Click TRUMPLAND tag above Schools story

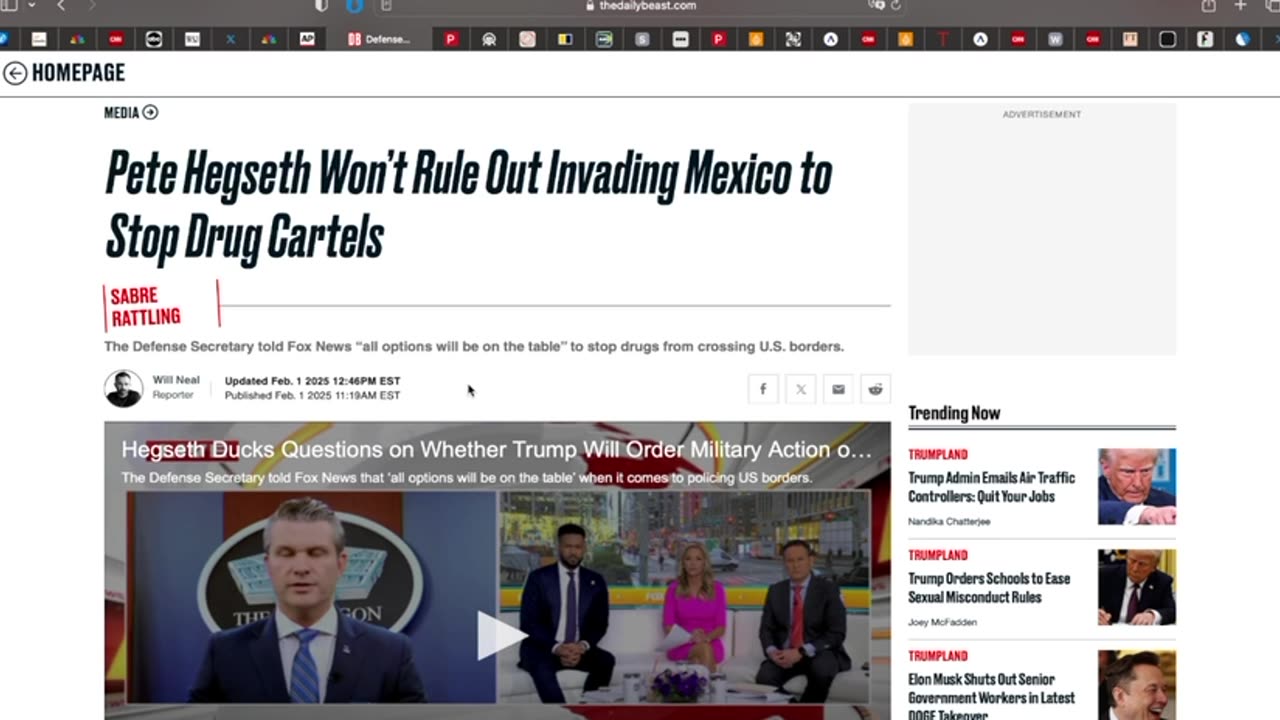pyautogui.click(x=938, y=555)
